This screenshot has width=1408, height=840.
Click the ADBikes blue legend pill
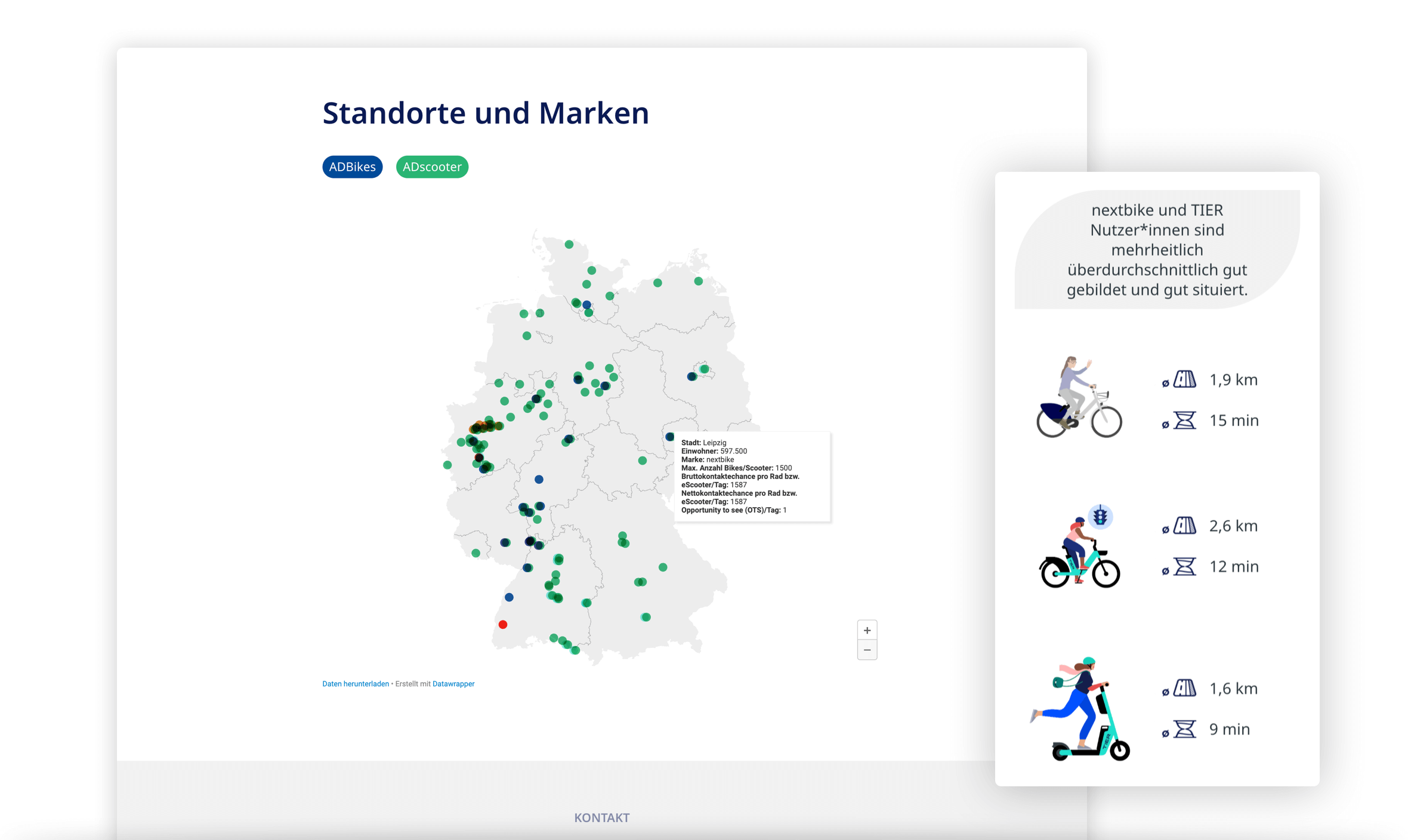(x=352, y=167)
